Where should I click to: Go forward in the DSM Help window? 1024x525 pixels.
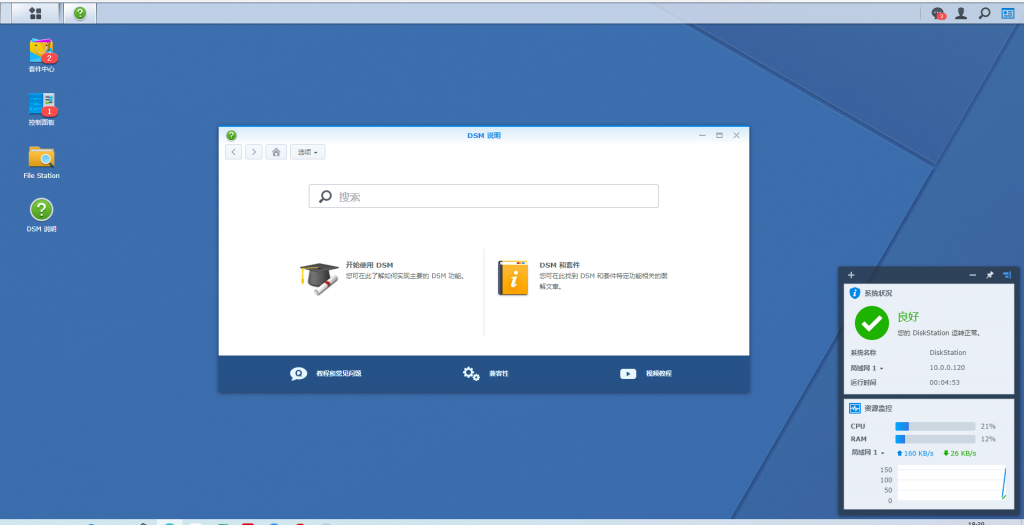pos(254,152)
